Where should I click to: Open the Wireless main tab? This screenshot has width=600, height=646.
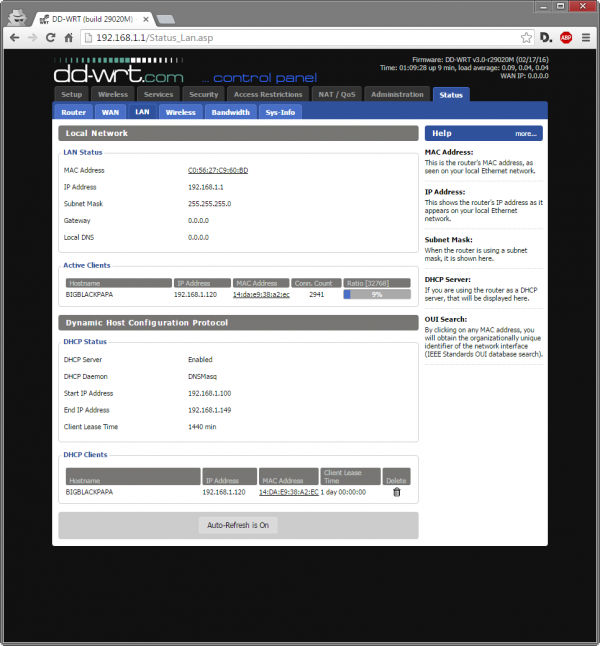click(x=112, y=94)
